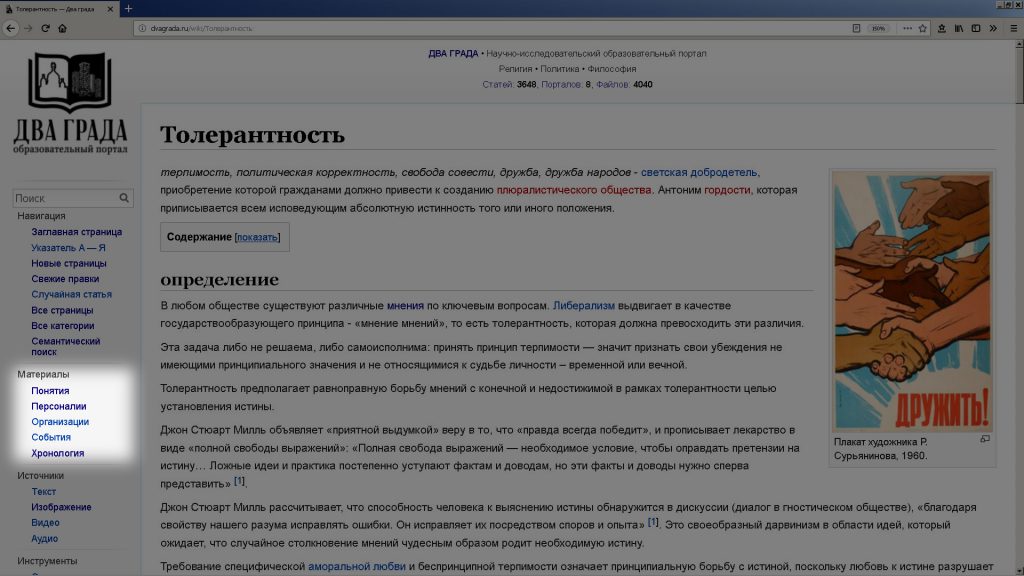Click the Два Града logo image
Viewport: 1024px width, 576px height.
point(70,103)
